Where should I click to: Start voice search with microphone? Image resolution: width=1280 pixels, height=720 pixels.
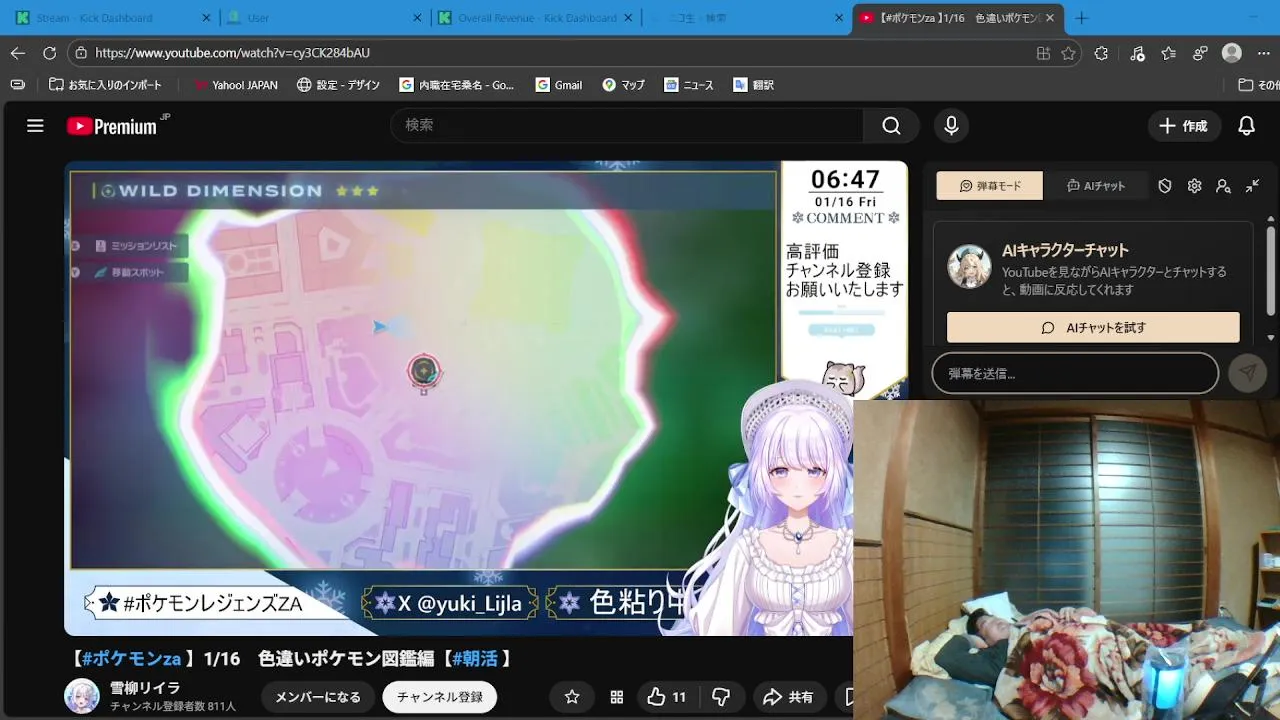click(x=951, y=126)
